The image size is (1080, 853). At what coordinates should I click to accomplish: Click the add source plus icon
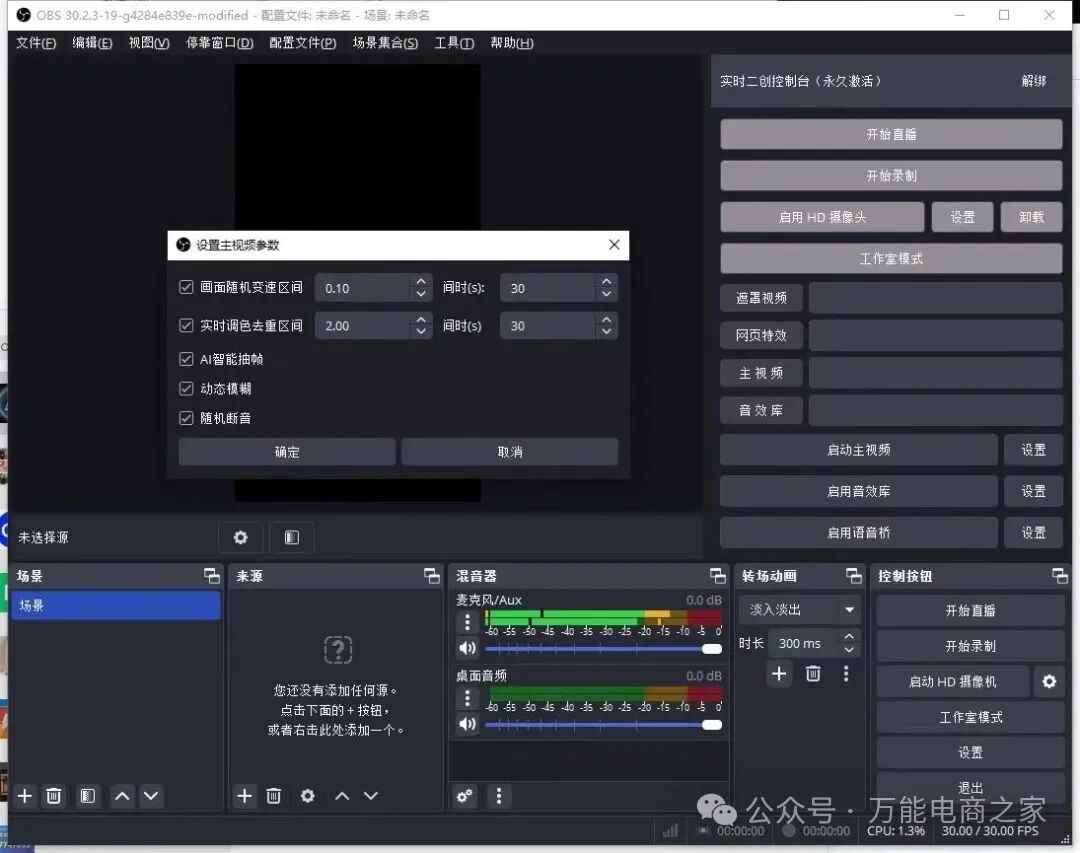(x=245, y=796)
